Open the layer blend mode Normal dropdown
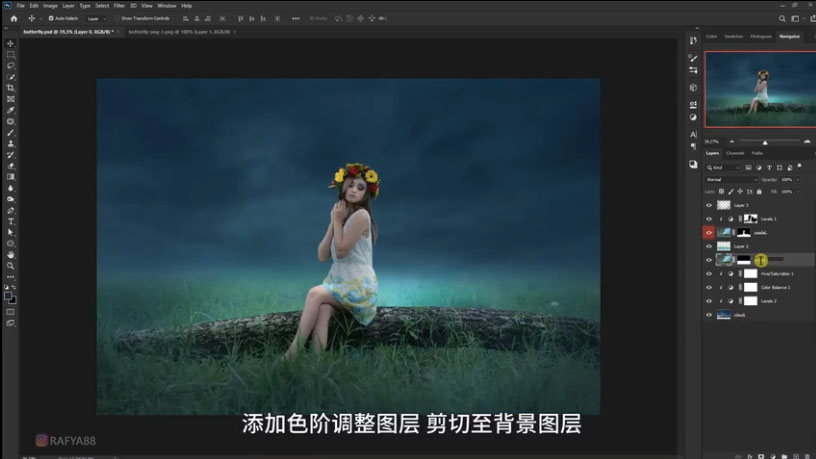The image size is (816, 459). click(731, 180)
